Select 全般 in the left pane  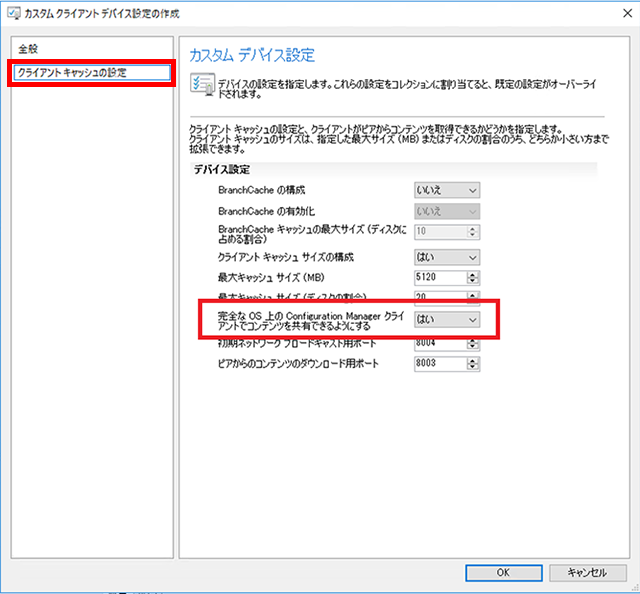[x=28, y=49]
